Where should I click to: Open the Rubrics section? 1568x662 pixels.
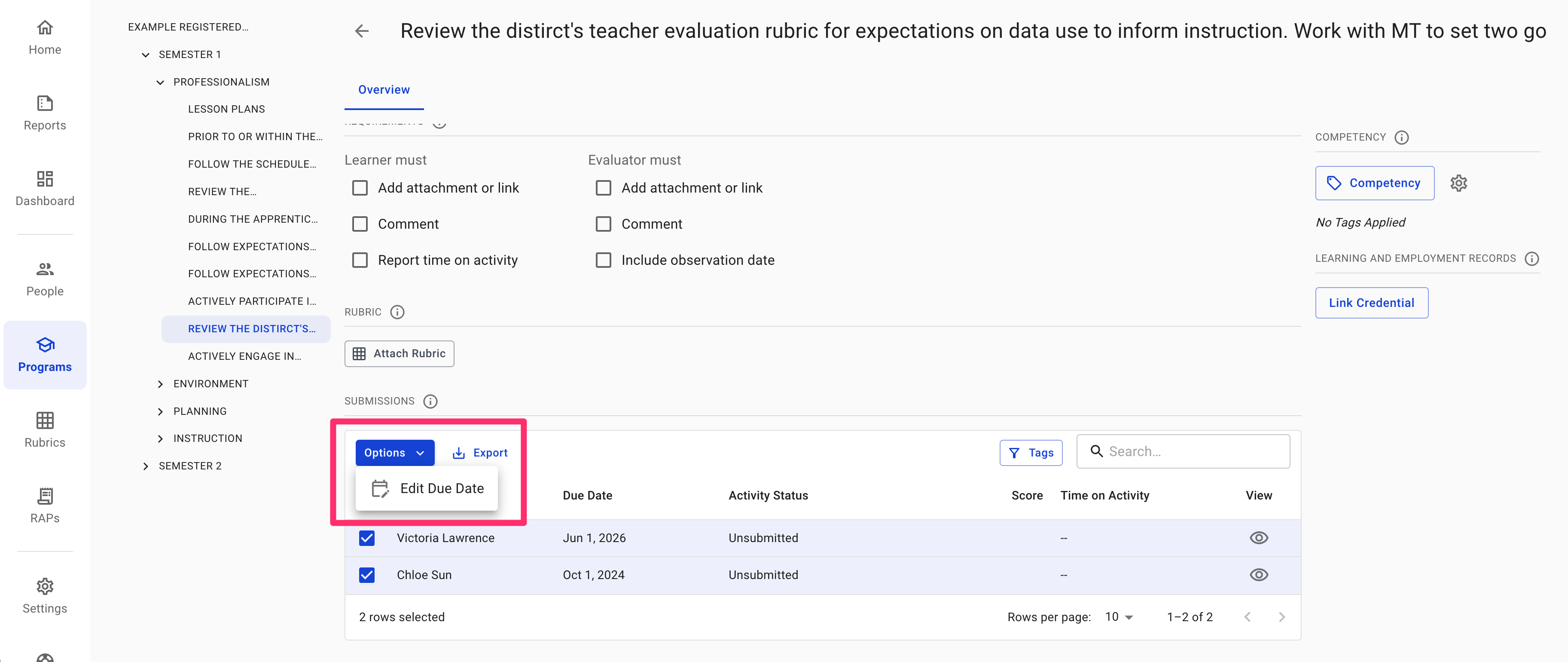click(44, 430)
